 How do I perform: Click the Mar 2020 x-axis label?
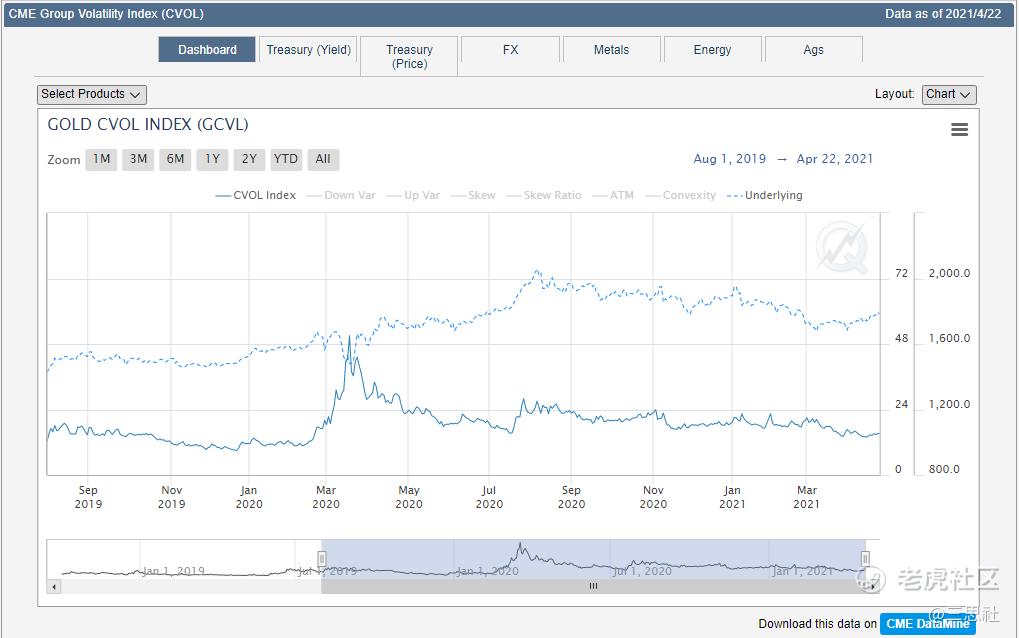[x=326, y=497]
